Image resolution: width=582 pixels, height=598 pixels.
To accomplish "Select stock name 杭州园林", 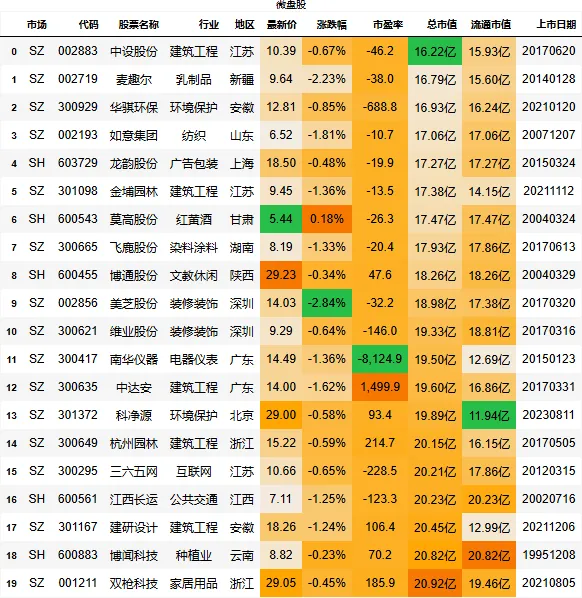I will coord(134,444).
